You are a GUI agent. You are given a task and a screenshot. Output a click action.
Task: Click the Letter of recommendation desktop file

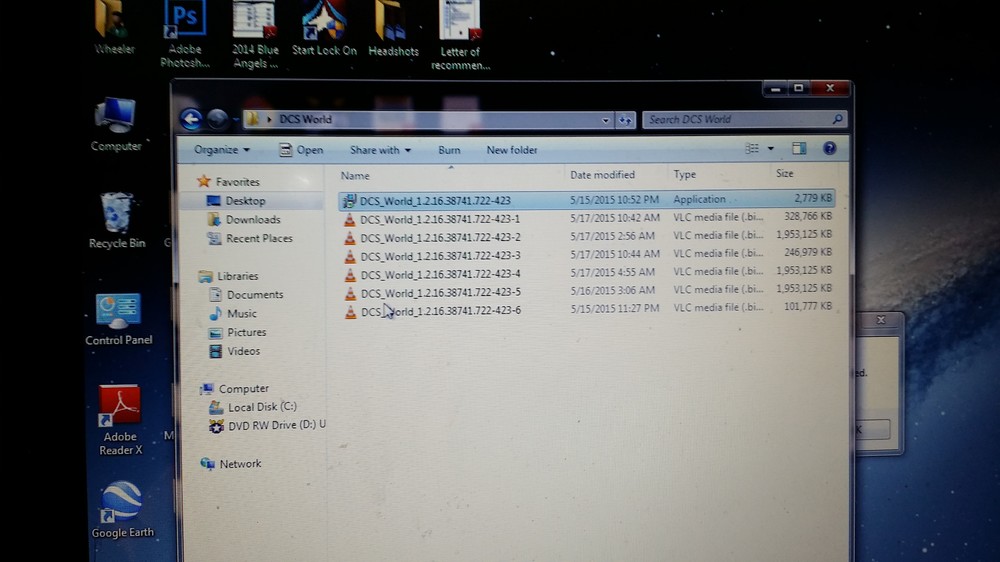pos(460,35)
